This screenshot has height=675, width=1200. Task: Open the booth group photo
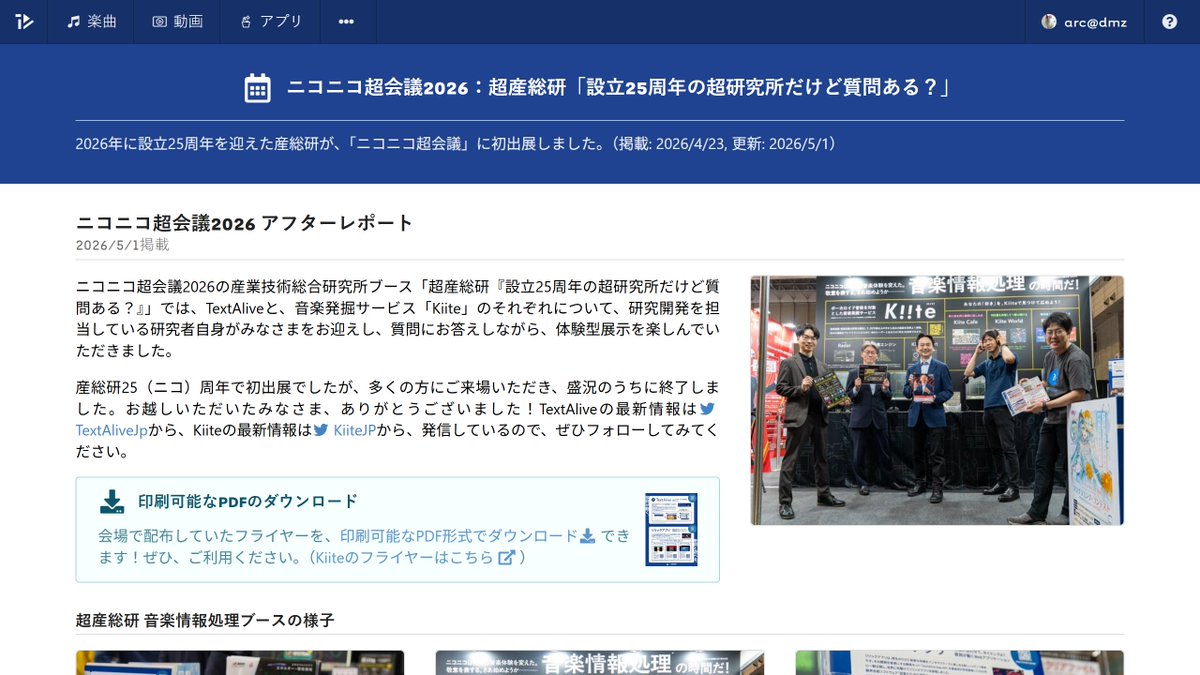coord(937,400)
